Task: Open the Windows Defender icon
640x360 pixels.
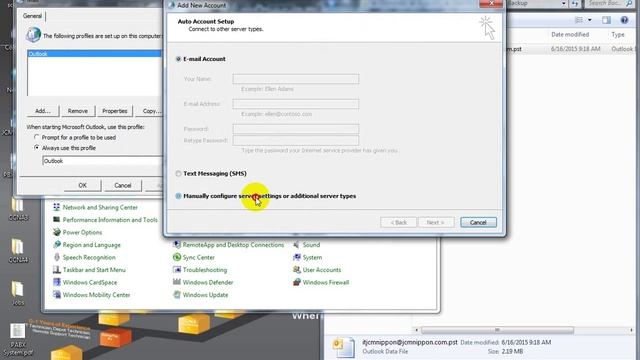Action: coord(177,282)
